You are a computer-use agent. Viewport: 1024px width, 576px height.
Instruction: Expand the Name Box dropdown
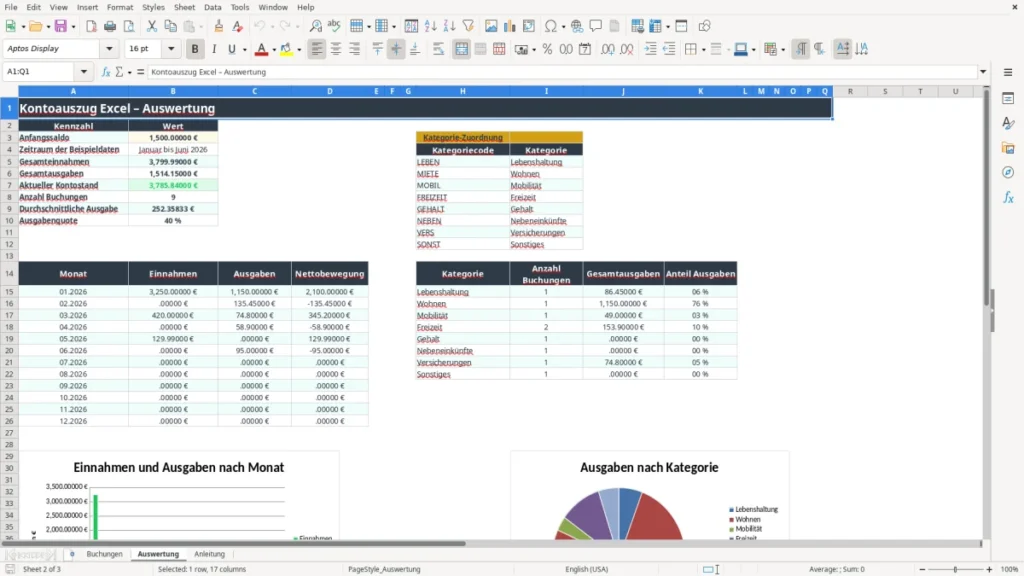[84, 72]
